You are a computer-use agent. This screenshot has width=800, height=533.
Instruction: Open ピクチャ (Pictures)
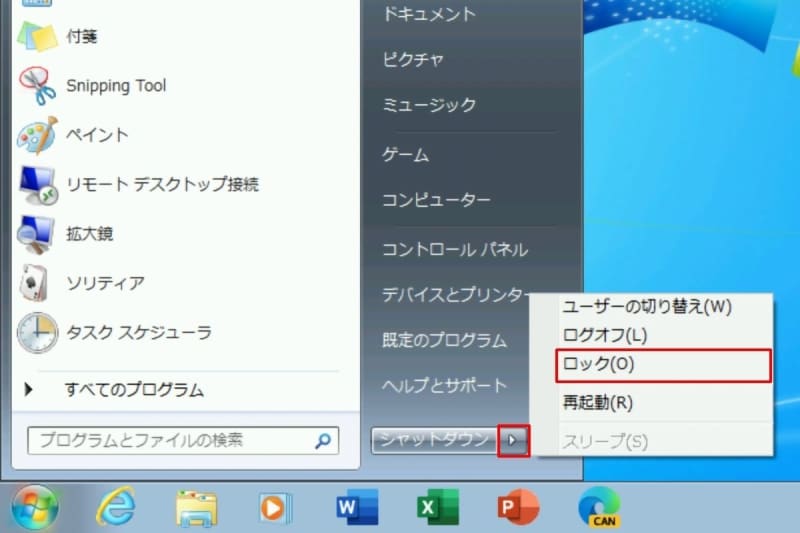point(413,60)
